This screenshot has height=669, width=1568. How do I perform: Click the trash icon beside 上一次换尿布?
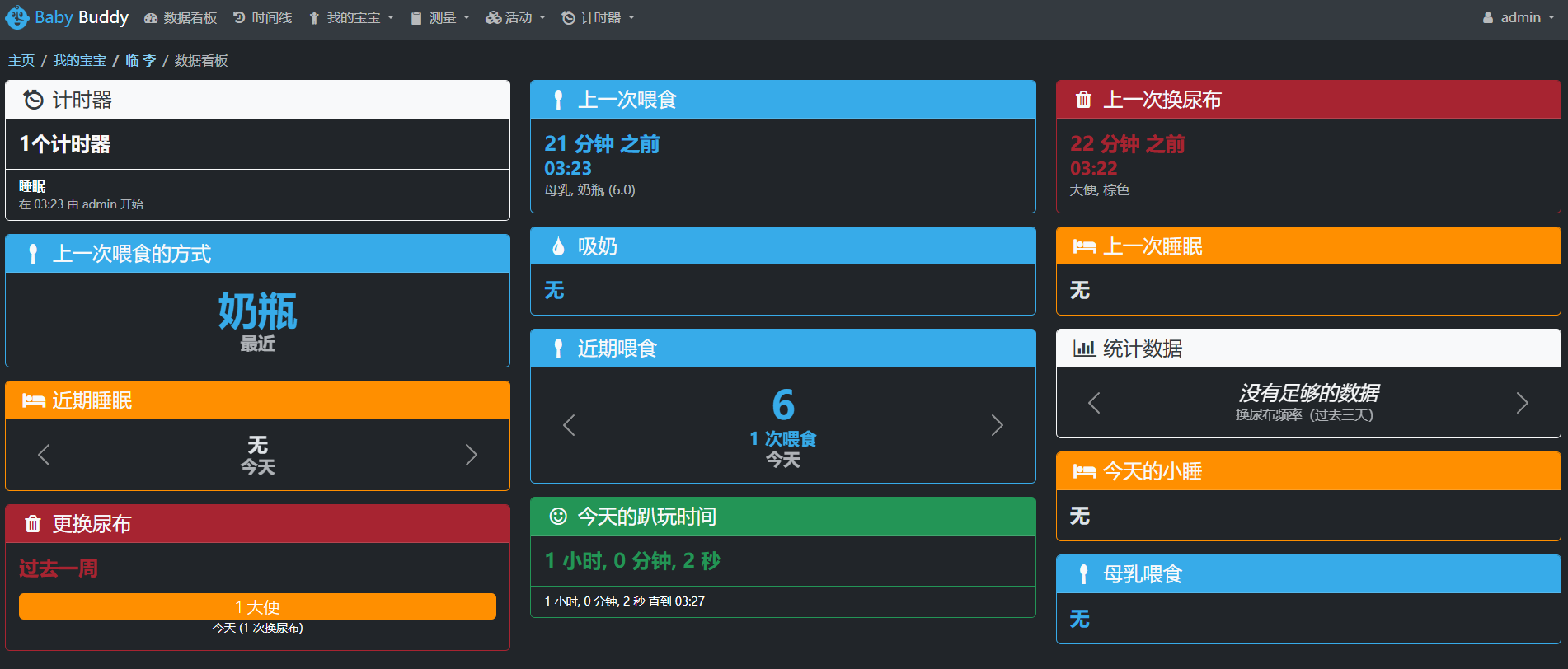click(x=1083, y=100)
